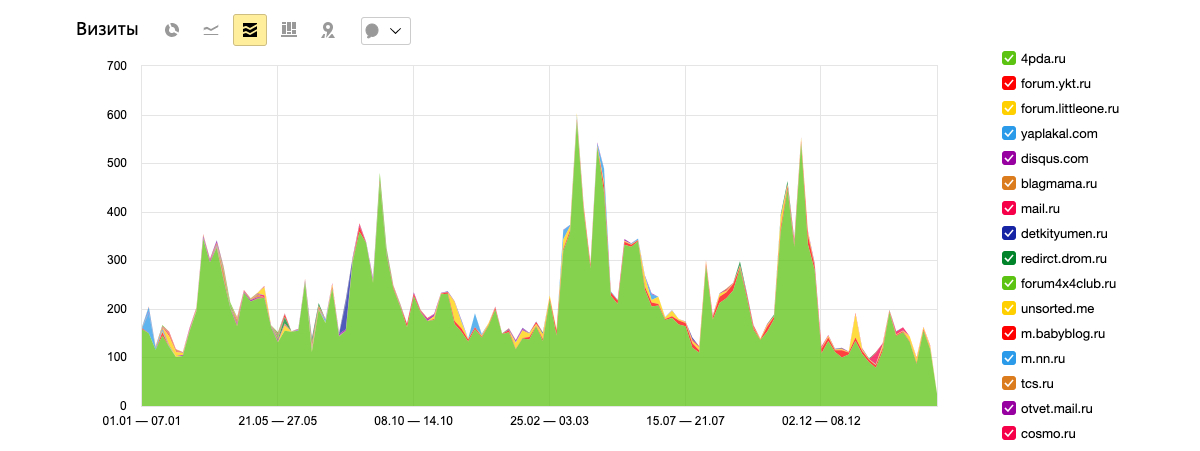Toggle the cosmo.ru legend checkbox
1200x451 pixels.
[x=1009, y=433]
